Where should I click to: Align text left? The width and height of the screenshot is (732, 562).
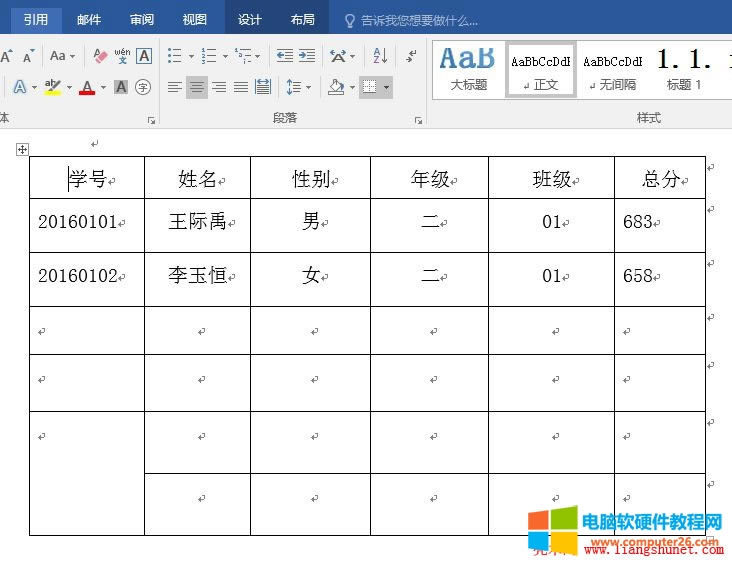point(175,87)
